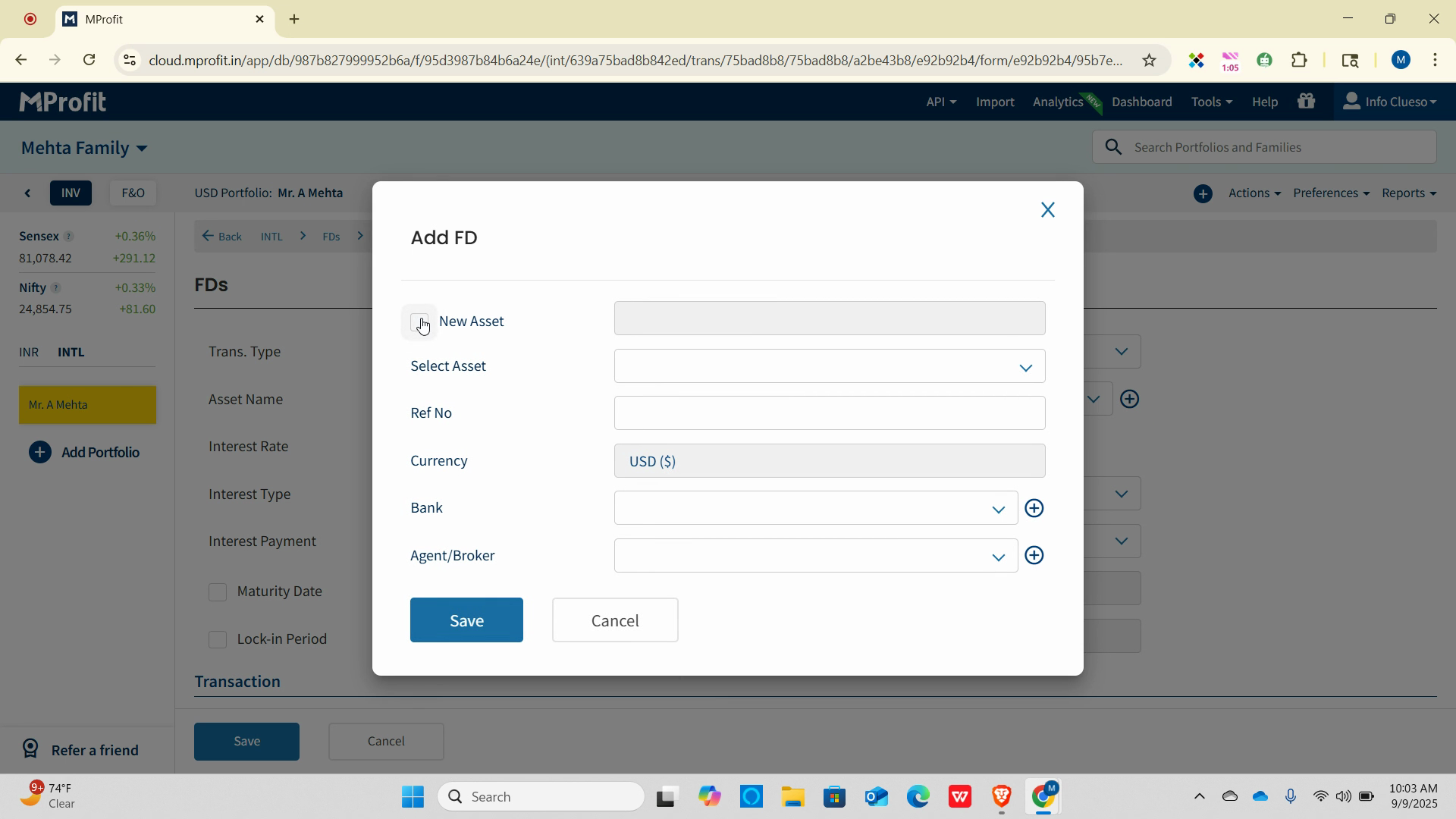
Task: Click Nifty help question icon
Action: [x=55, y=288]
